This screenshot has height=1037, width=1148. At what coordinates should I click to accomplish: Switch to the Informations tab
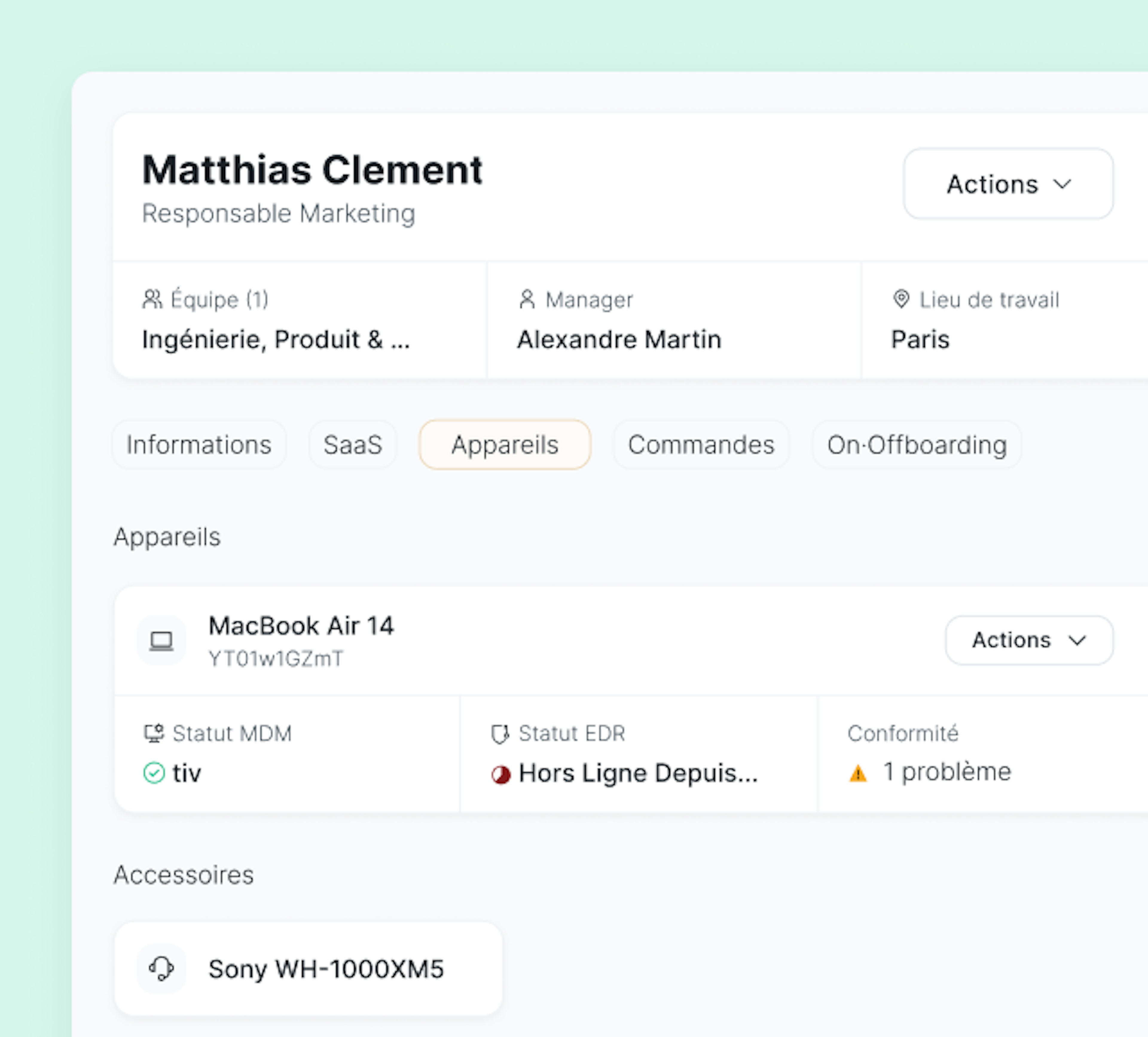click(x=199, y=445)
